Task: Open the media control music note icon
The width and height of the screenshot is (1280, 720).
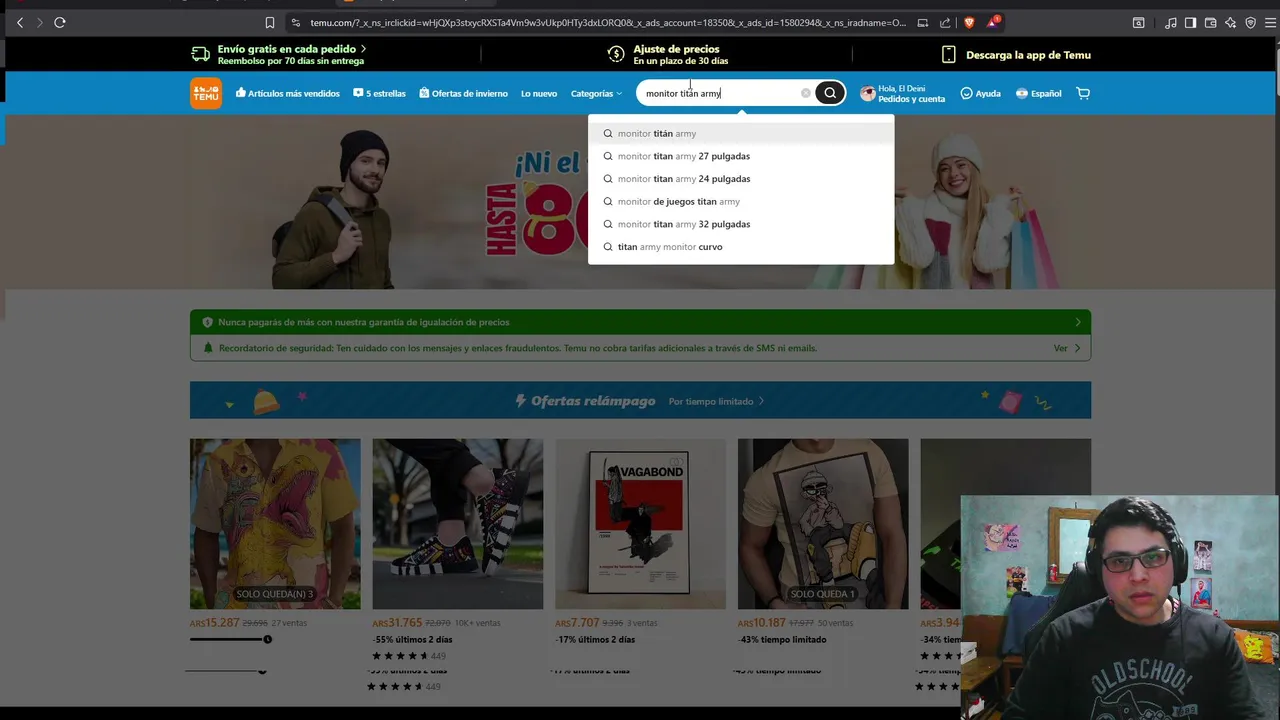Action: click(x=1171, y=22)
